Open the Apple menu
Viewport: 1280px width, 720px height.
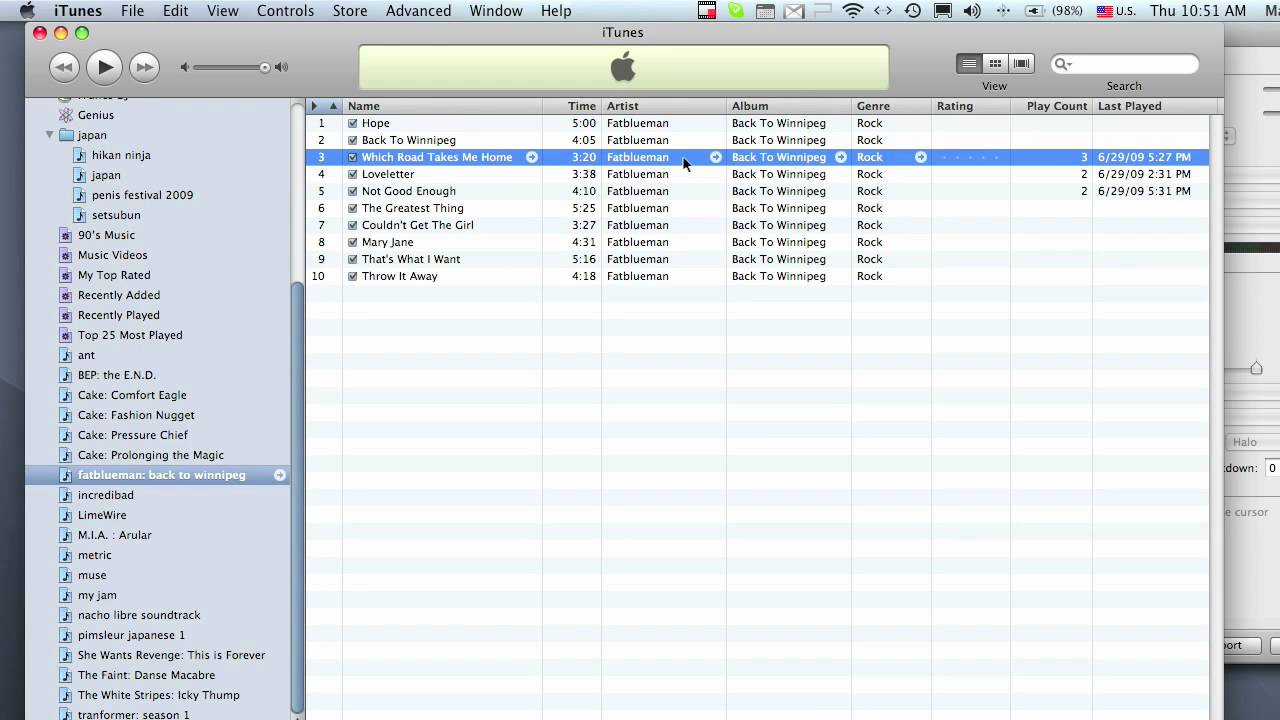point(27,11)
